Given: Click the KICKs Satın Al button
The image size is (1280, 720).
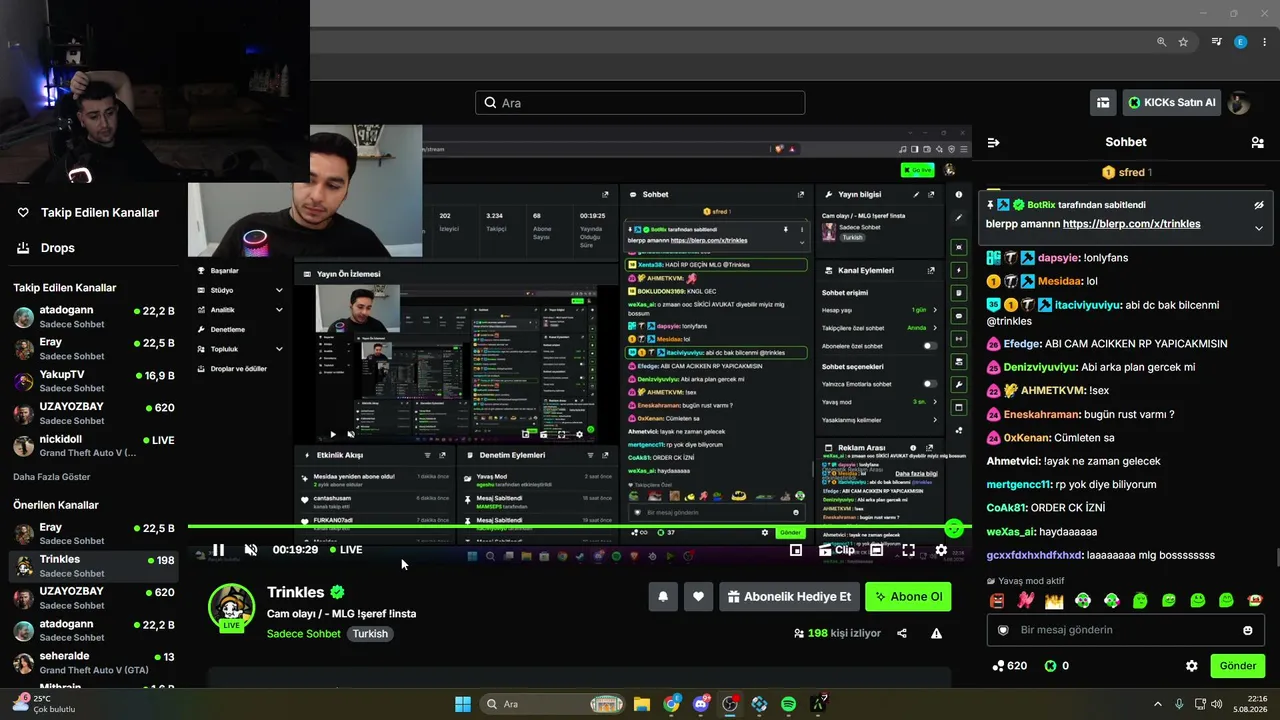Looking at the screenshot, I should coord(1172,102).
